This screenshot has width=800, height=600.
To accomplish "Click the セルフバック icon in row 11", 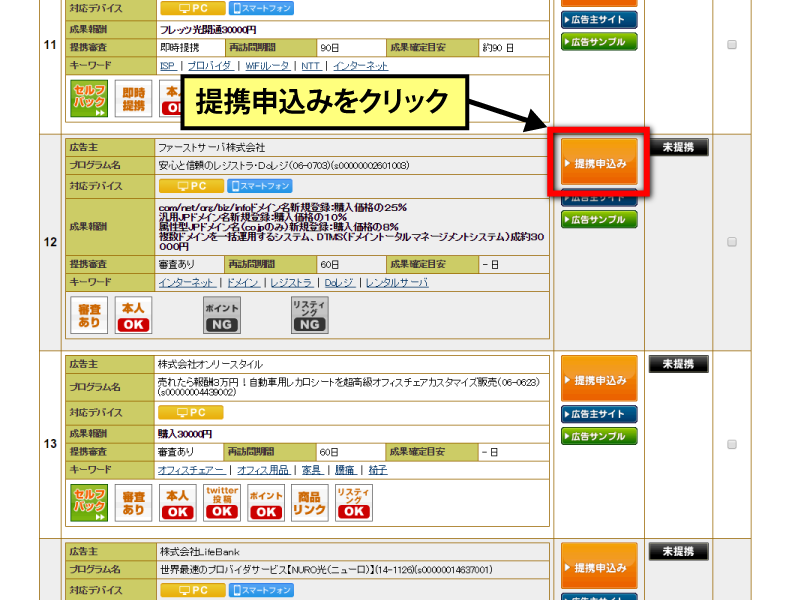I will 88,99.
